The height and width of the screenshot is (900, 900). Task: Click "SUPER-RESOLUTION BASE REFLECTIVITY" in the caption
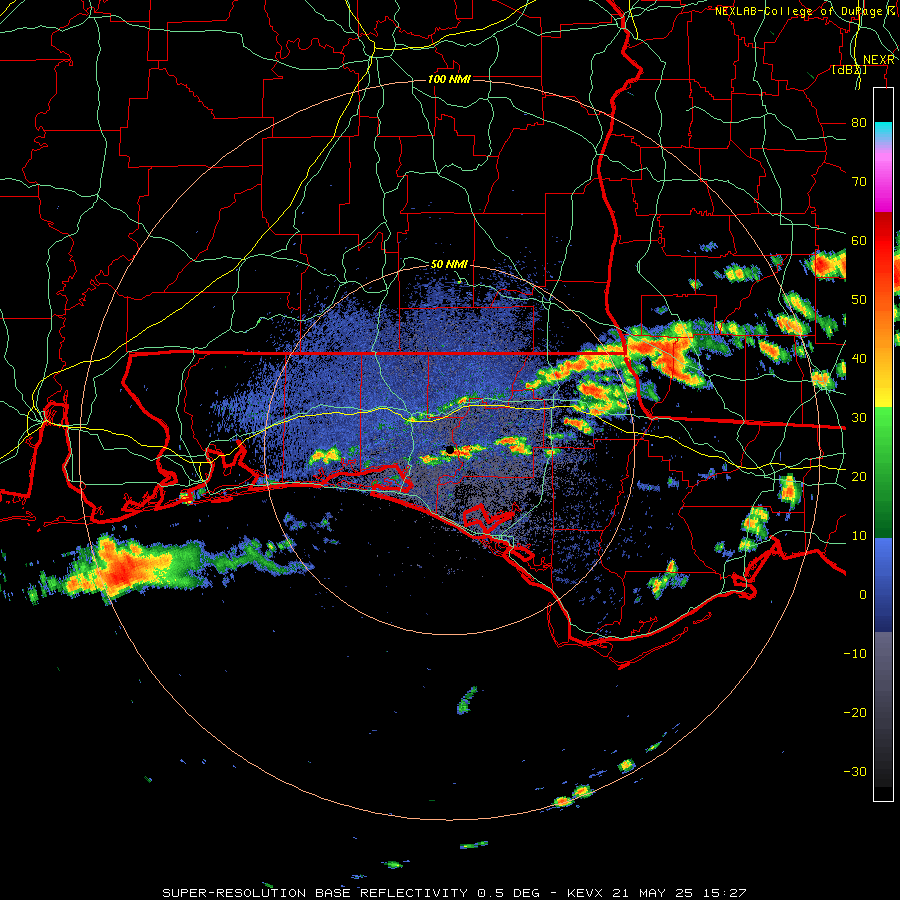[x=315, y=893]
